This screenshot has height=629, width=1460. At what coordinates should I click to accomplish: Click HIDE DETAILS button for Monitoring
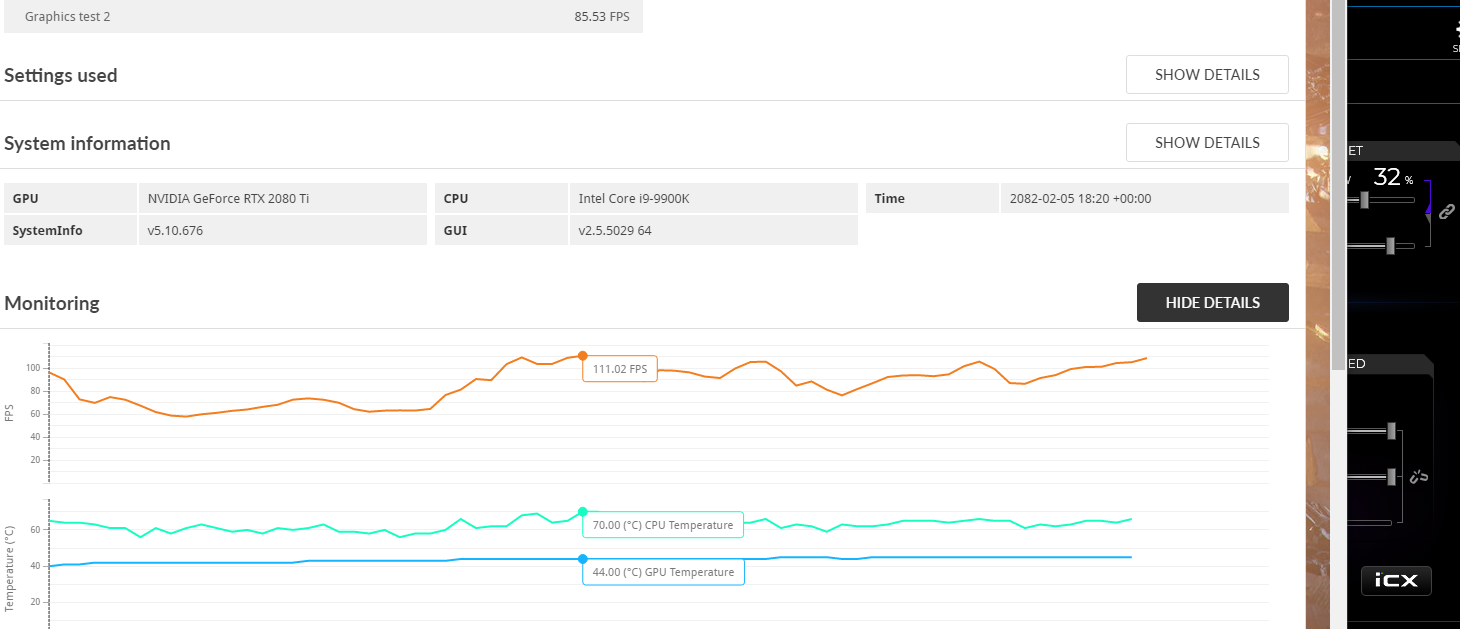(1212, 303)
